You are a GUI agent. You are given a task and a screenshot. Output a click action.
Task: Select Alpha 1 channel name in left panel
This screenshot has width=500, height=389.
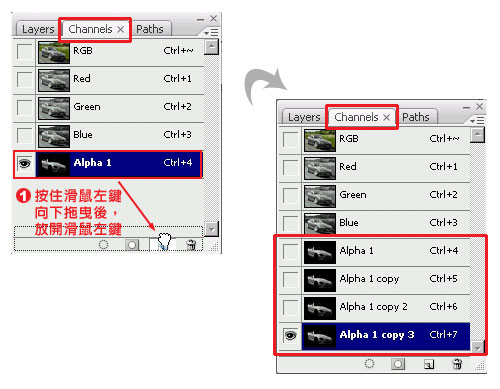[92, 163]
